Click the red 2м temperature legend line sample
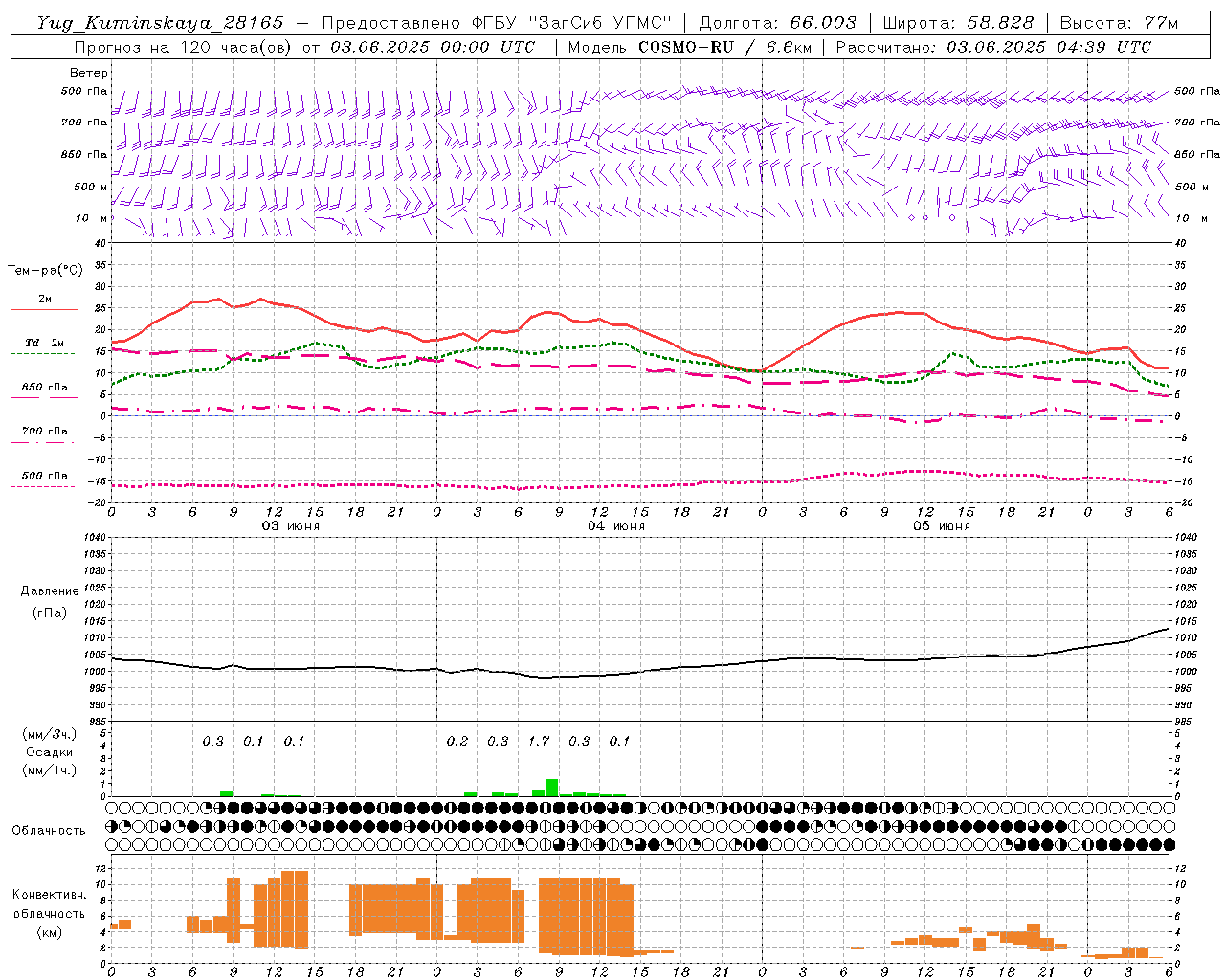1225x980 pixels. click(44, 309)
